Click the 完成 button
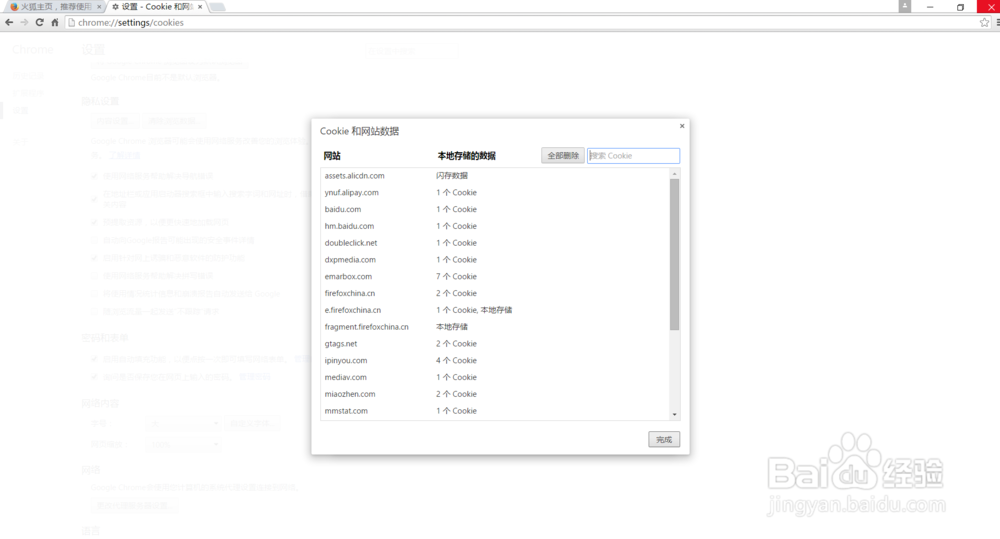1000x539 pixels. tap(664, 439)
